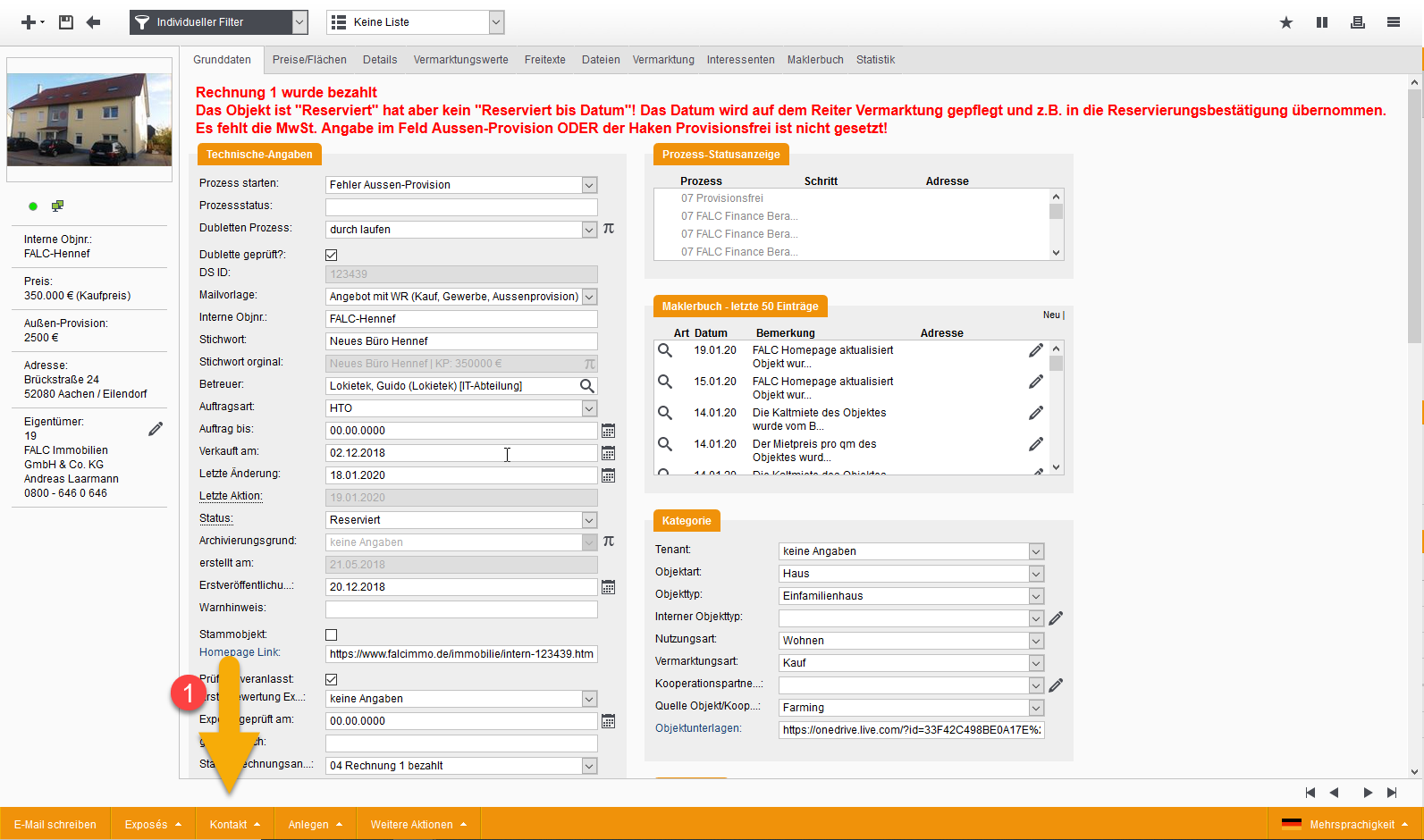Open the calendar picker for Verkauft am
The width and height of the screenshot is (1424, 840).
608,453
